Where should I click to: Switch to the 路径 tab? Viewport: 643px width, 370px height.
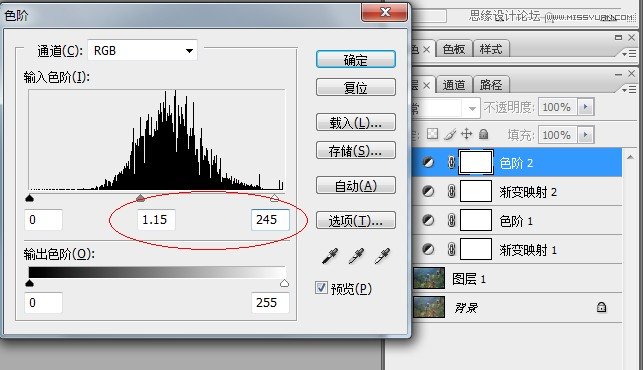coord(491,85)
